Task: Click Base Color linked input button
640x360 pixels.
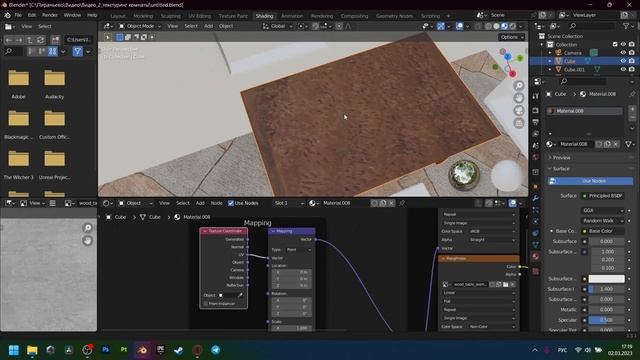Action: click(x=602, y=231)
